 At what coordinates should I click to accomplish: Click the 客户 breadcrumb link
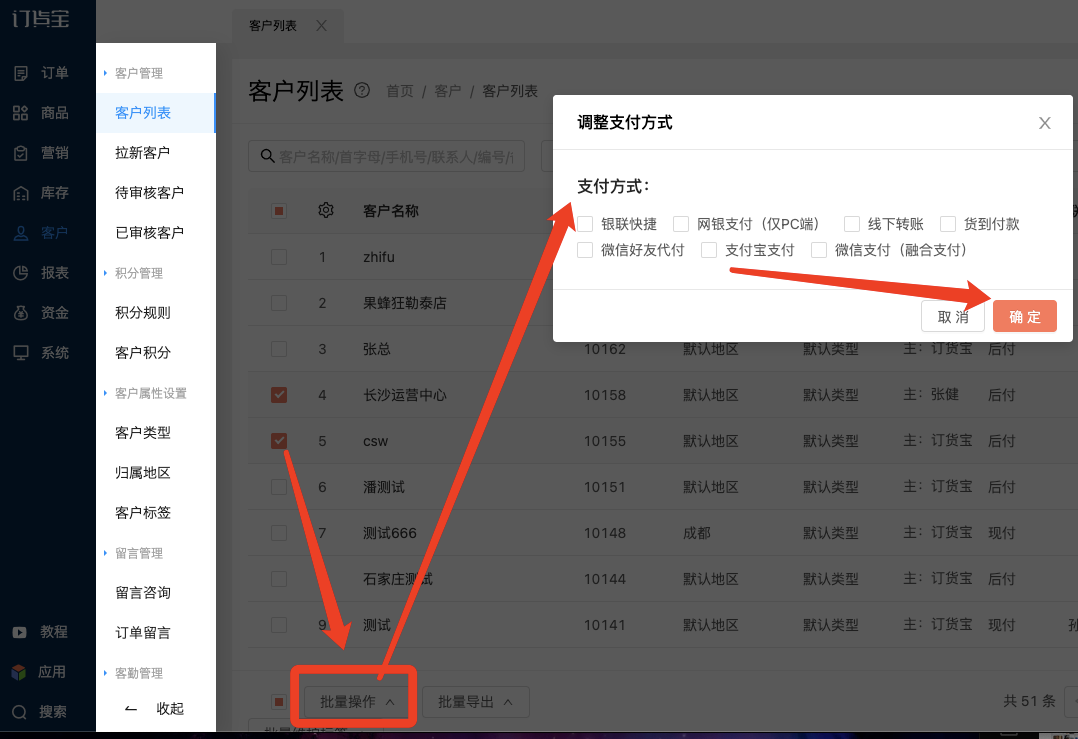[448, 91]
